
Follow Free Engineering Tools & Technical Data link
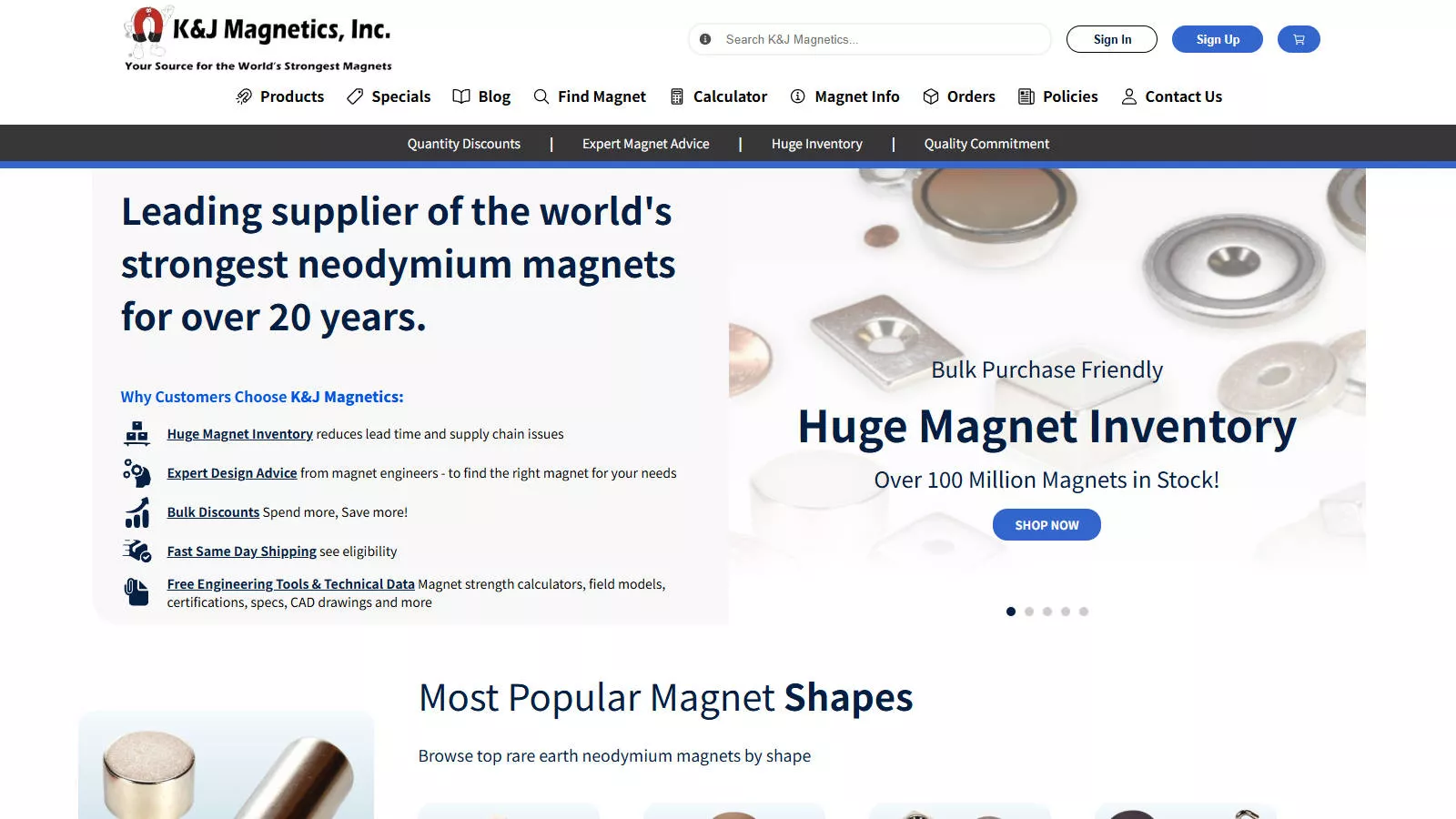coord(291,584)
